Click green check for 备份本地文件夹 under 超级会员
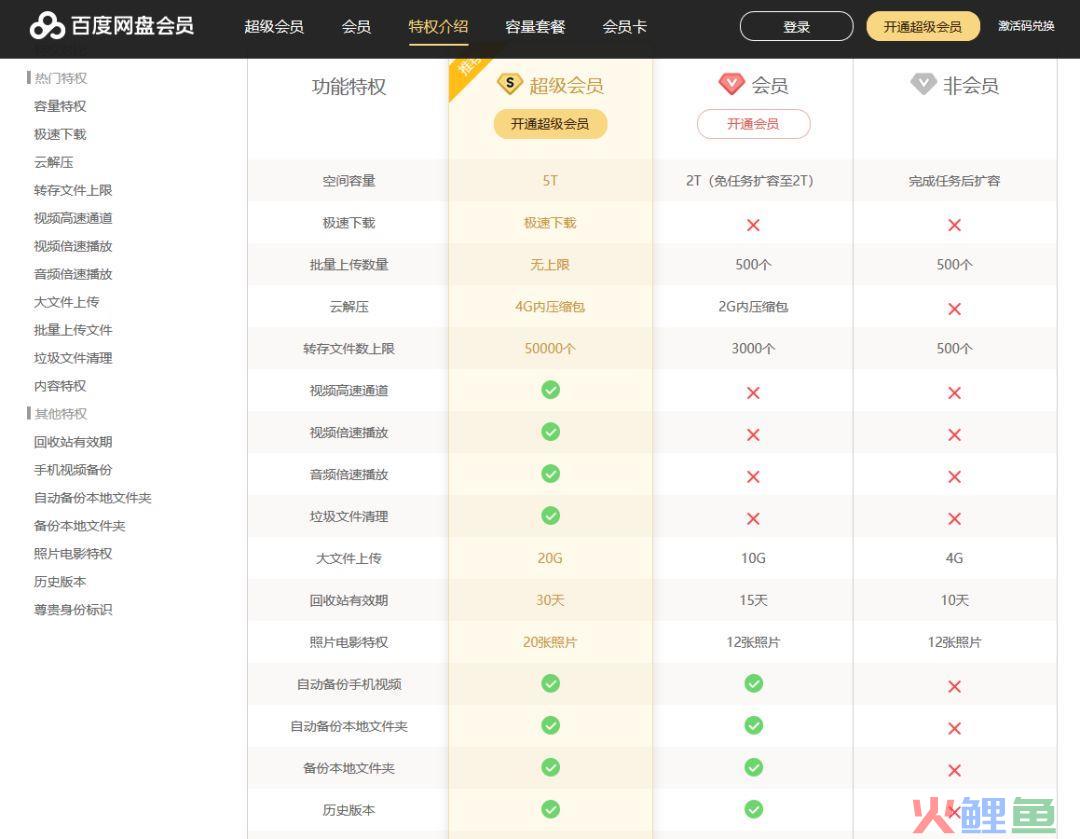The width and height of the screenshot is (1080, 839). (550, 767)
